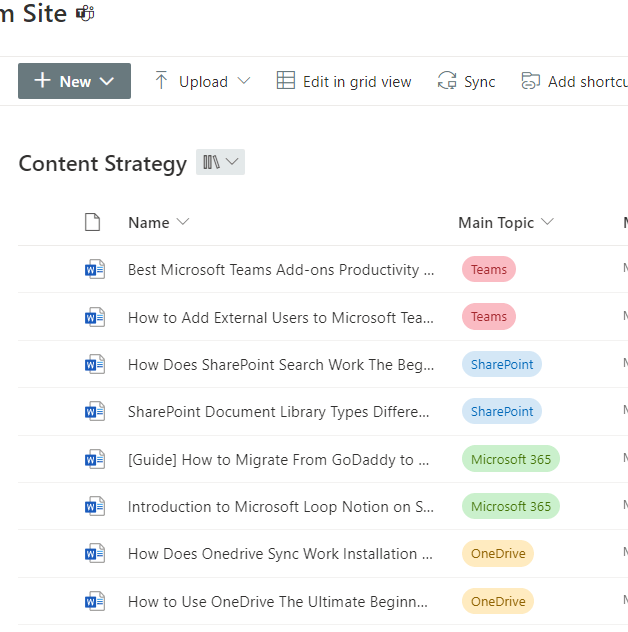Click SharePoint tag on SharePoint Search row

tap(502, 364)
